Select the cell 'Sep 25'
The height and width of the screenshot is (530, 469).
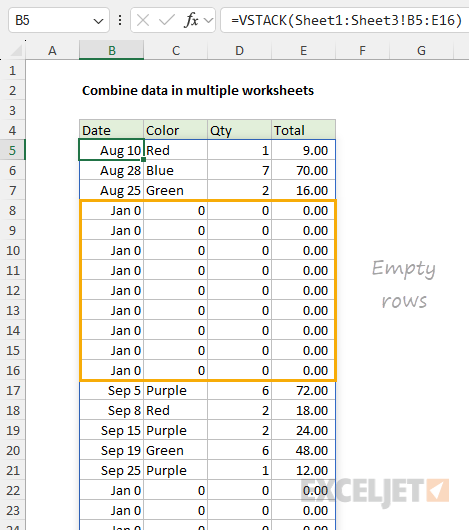coord(112,469)
